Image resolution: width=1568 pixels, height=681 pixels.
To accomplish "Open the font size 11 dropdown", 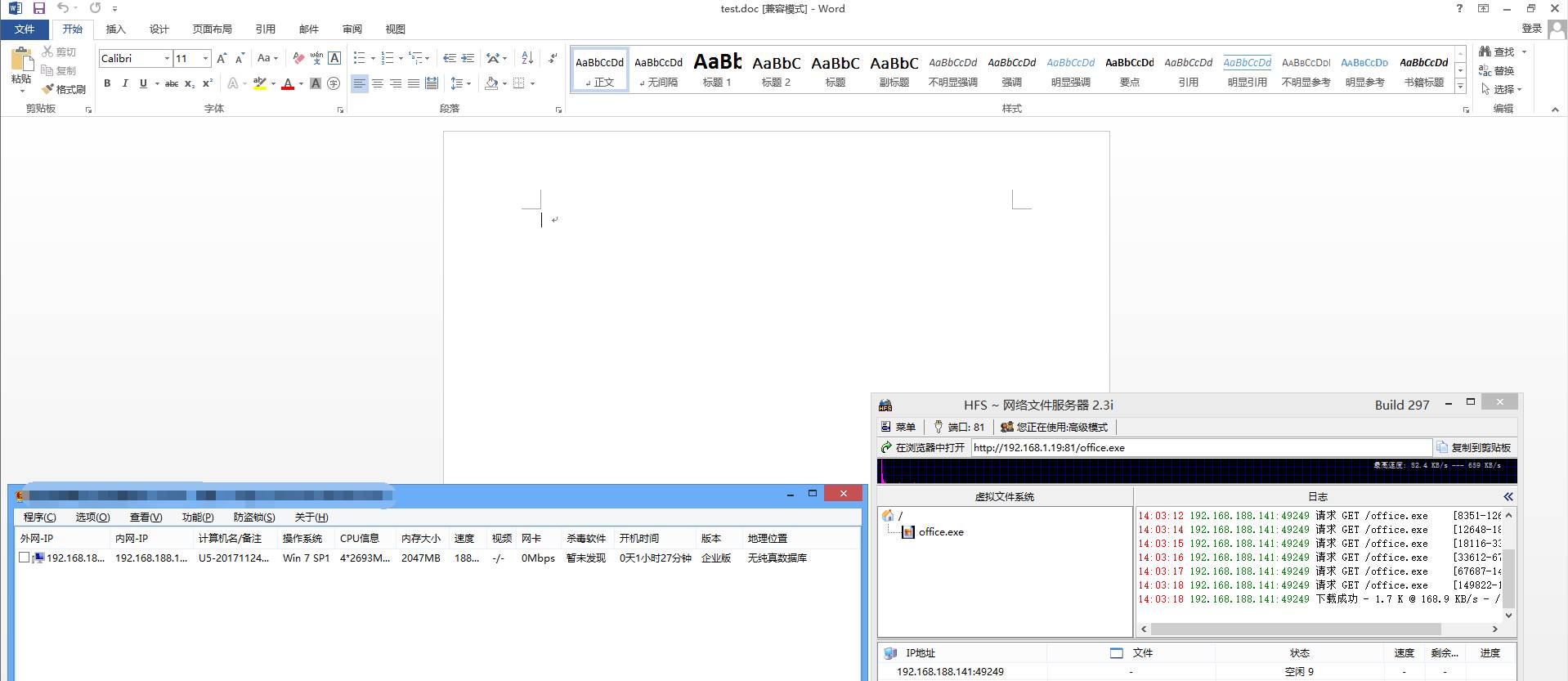I will pos(205,58).
